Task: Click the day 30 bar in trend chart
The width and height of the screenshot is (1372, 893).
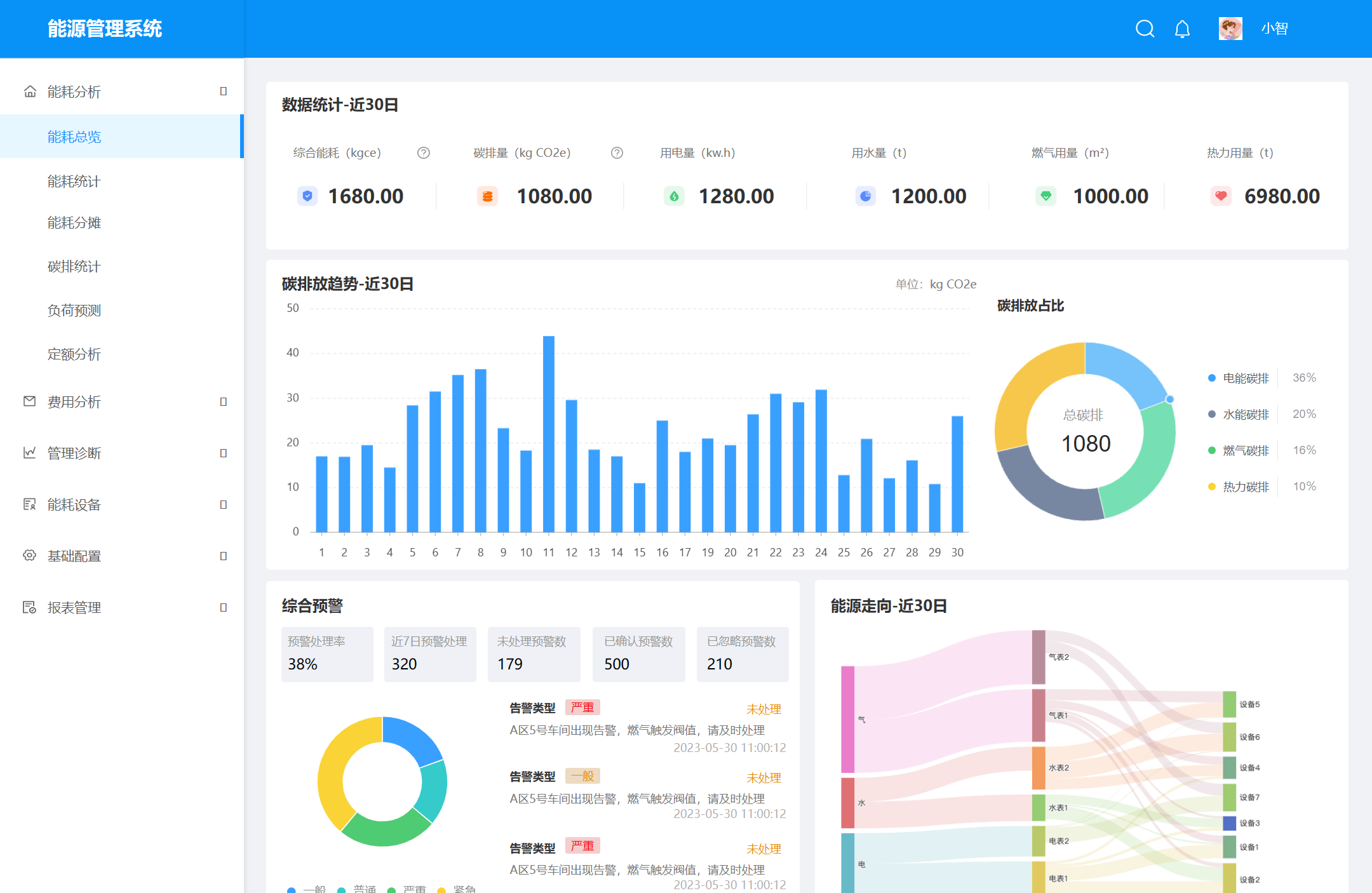Action: pyautogui.click(x=957, y=474)
